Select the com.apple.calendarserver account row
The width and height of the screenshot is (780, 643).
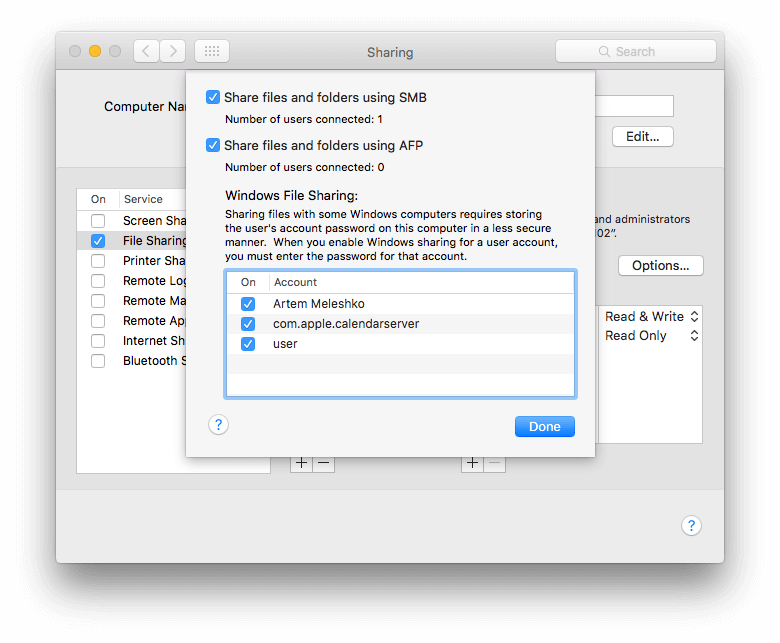tap(400, 324)
